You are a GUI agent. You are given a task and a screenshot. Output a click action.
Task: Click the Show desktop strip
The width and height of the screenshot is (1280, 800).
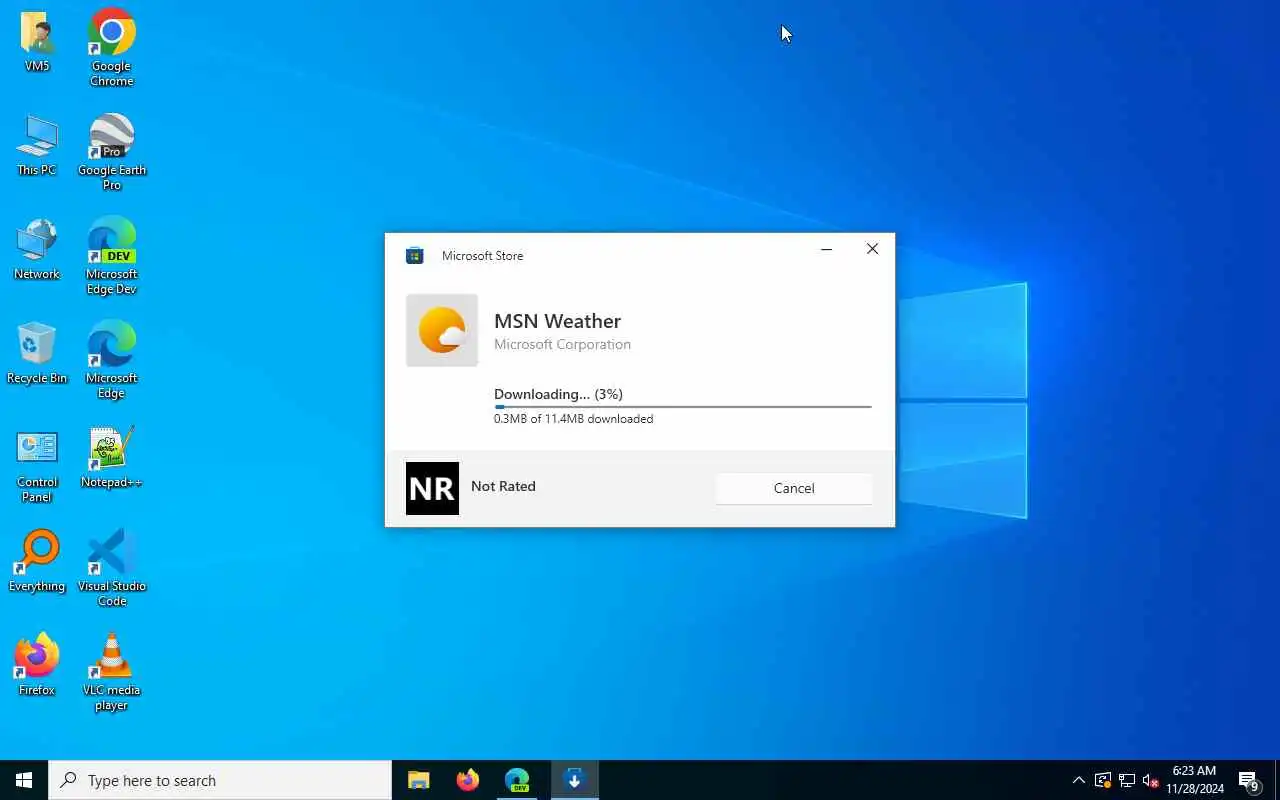tap(1277, 780)
